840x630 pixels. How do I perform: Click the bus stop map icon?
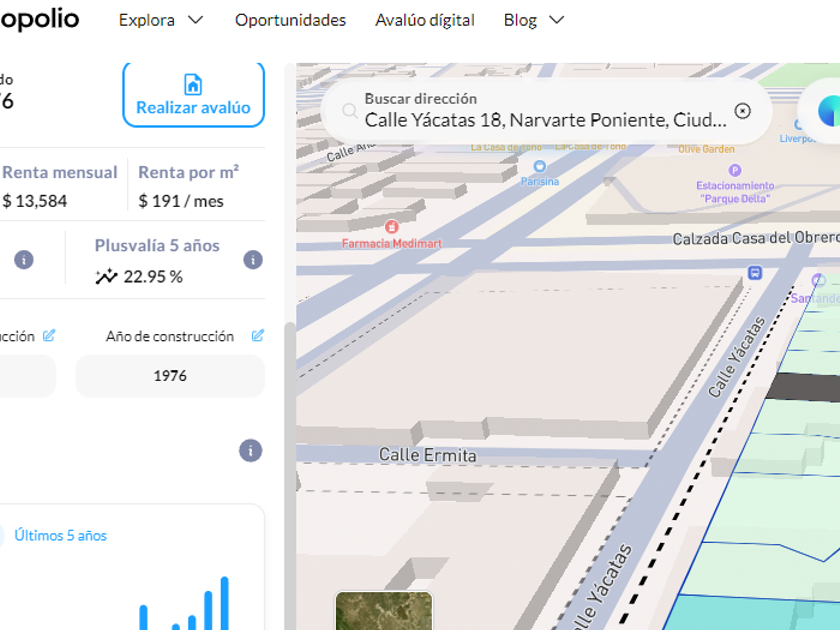755,273
